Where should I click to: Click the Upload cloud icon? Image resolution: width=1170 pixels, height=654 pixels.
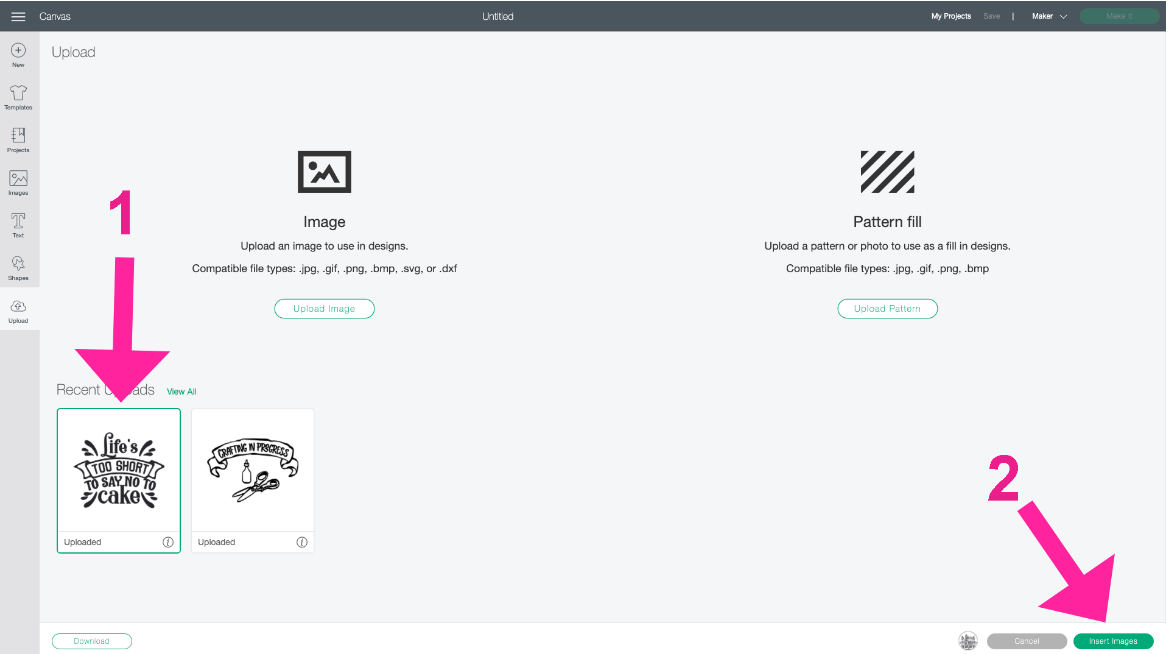(x=18, y=306)
